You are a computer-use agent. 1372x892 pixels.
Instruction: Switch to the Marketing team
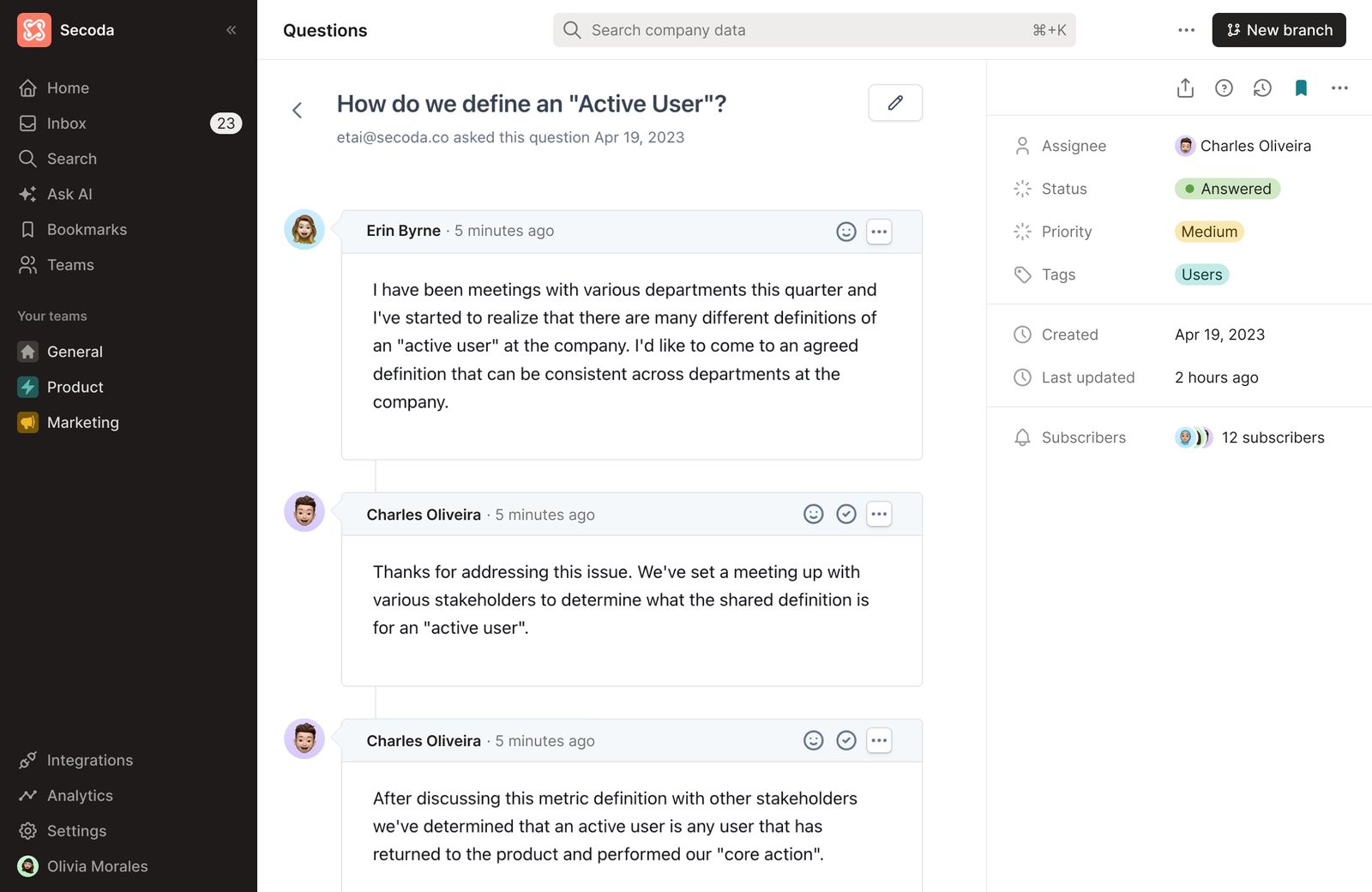[83, 422]
